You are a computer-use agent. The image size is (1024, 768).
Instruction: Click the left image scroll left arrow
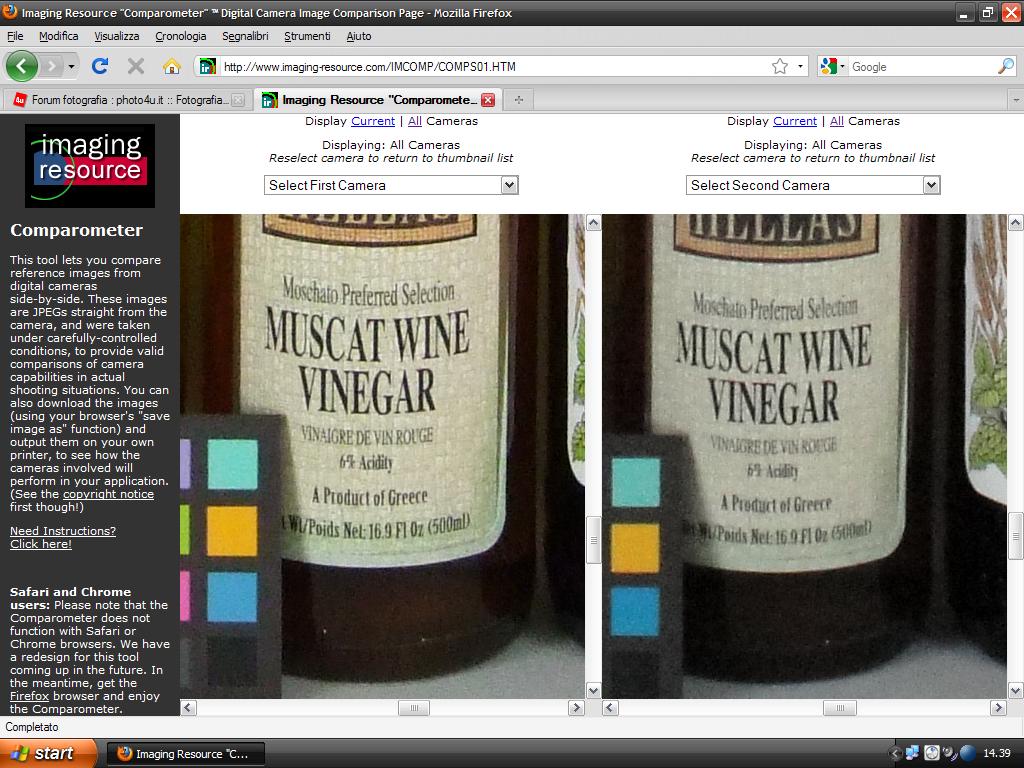[188, 707]
